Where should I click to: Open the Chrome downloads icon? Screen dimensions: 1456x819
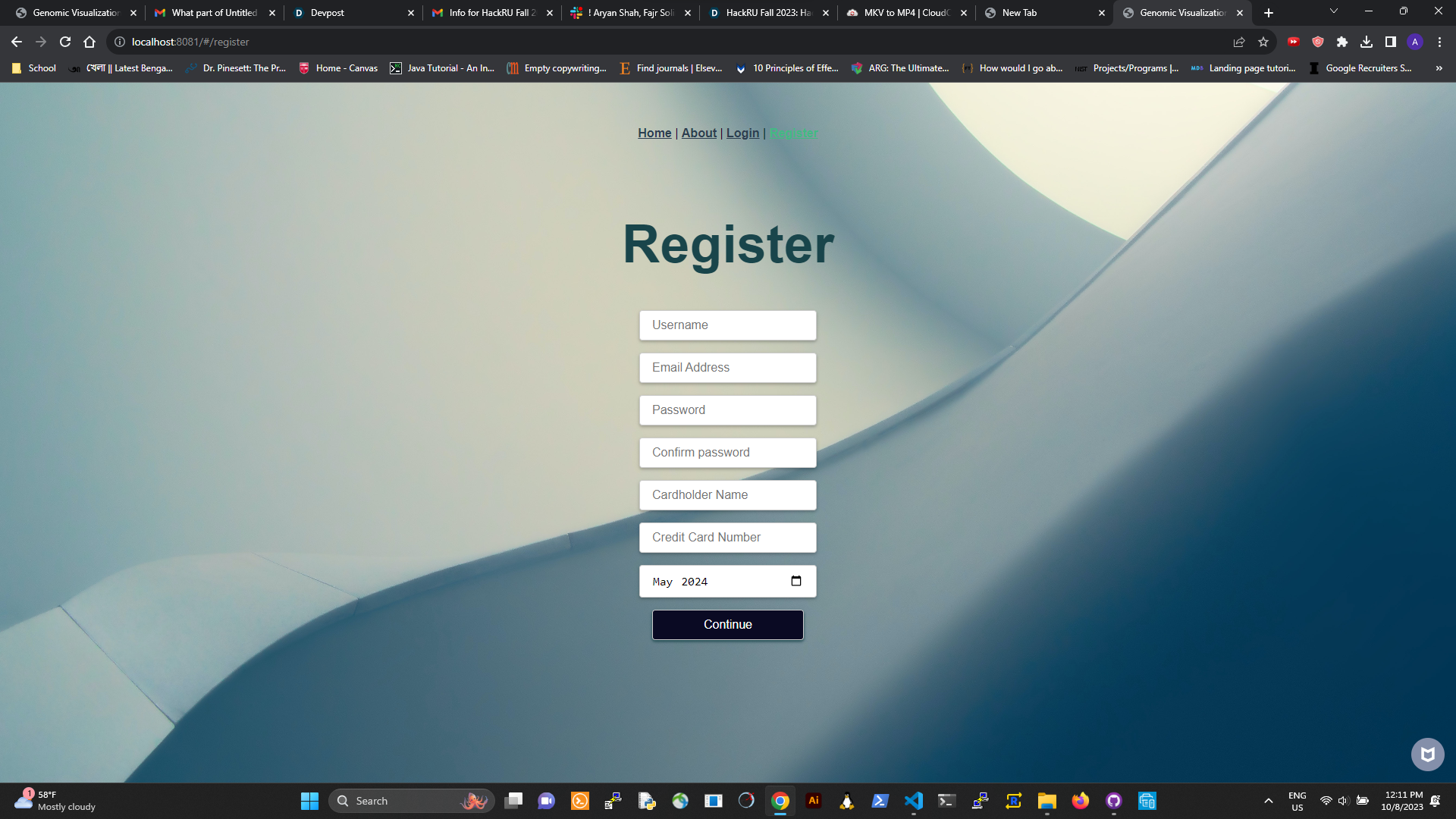(x=1367, y=42)
